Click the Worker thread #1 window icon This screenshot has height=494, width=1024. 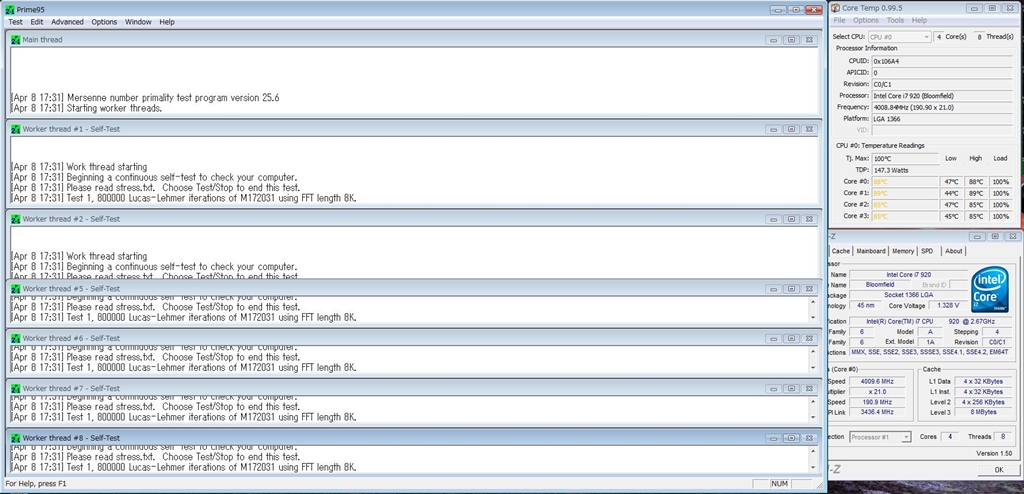click(x=16, y=129)
